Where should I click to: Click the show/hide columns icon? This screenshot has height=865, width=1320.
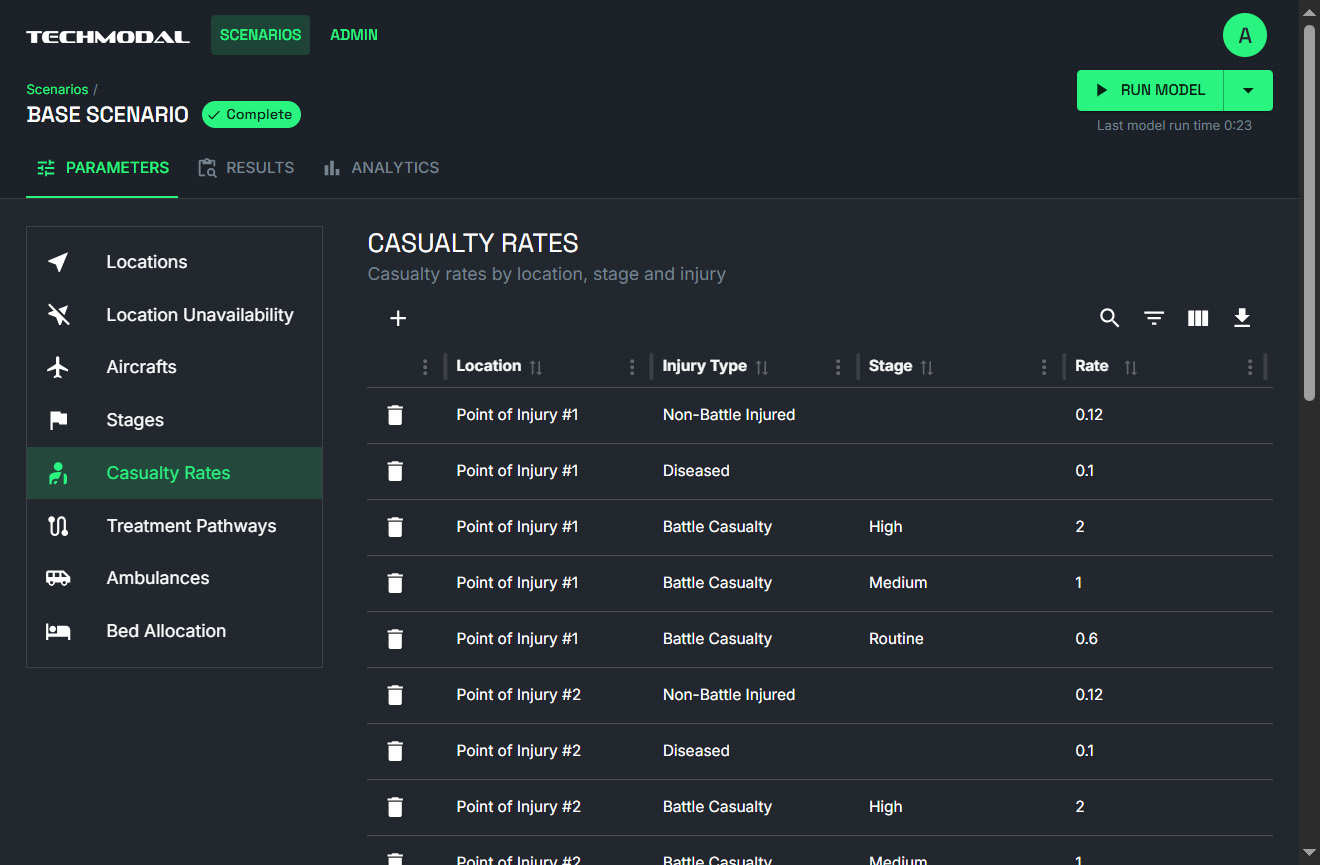[x=1198, y=318]
